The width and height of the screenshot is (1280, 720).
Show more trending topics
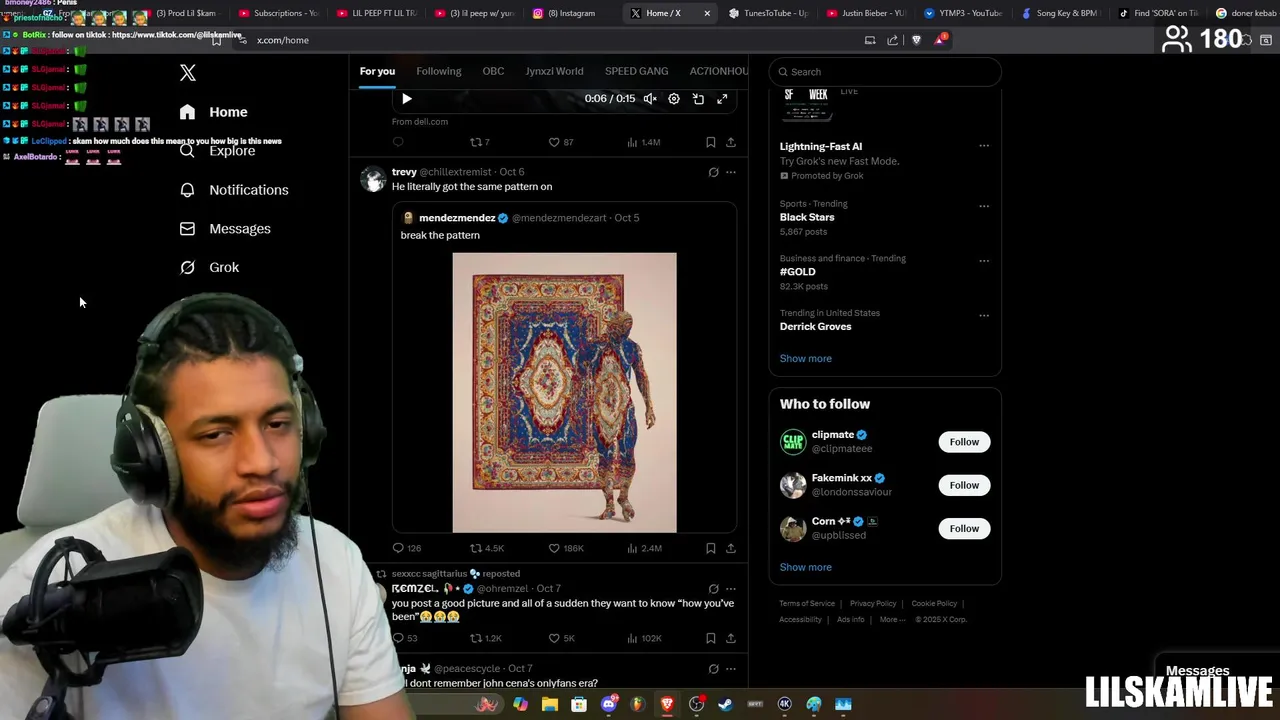click(x=806, y=358)
